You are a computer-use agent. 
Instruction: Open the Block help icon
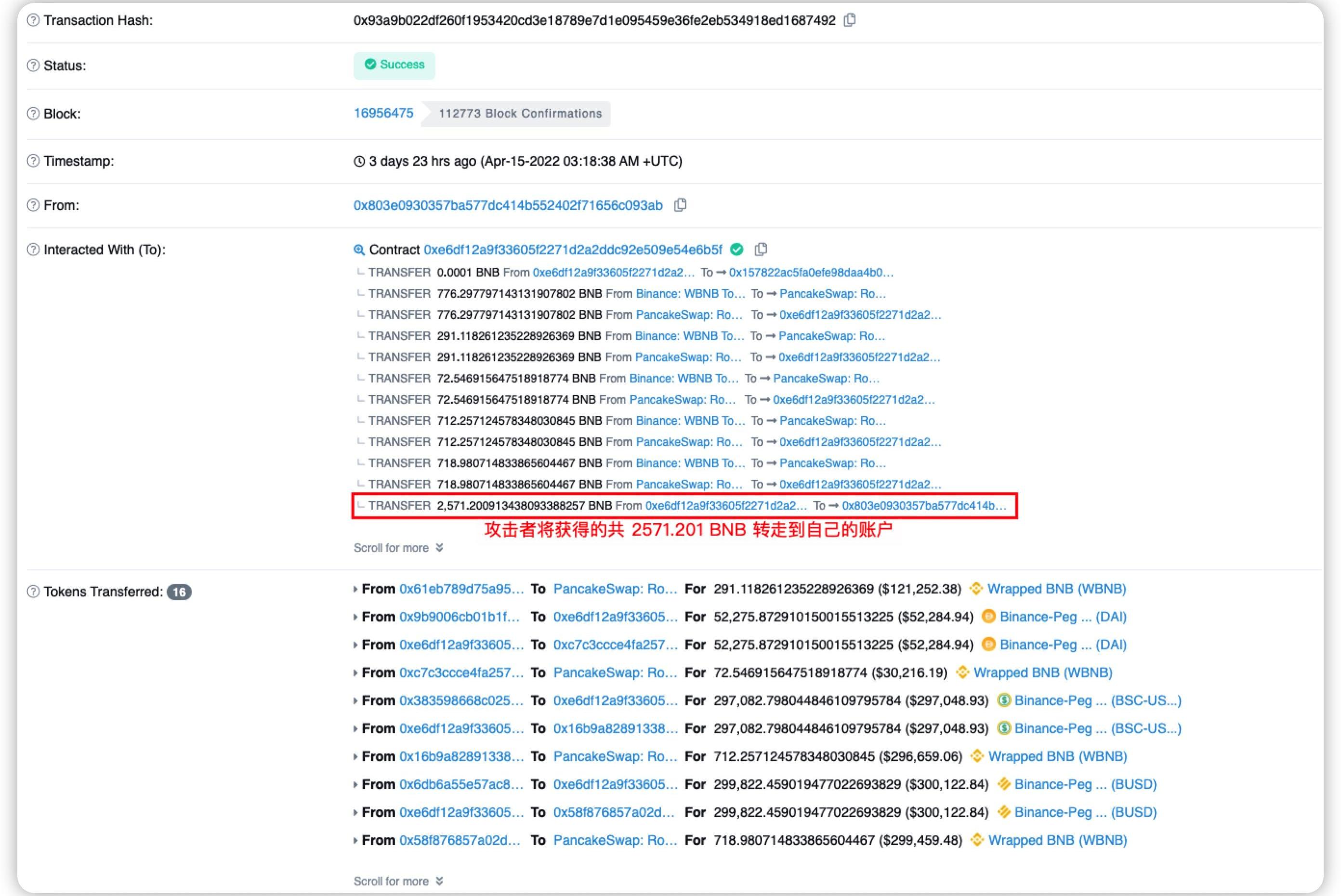tap(33, 113)
